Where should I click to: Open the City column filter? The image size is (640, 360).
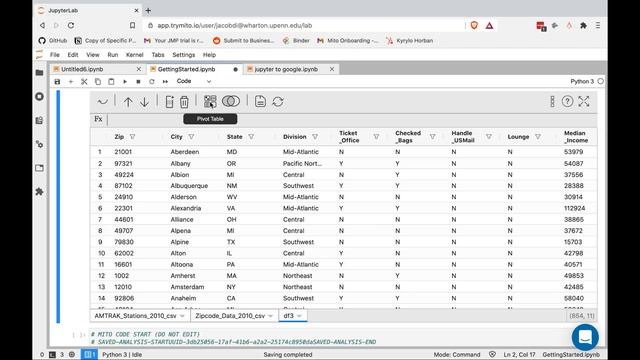(x=191, y=137)
